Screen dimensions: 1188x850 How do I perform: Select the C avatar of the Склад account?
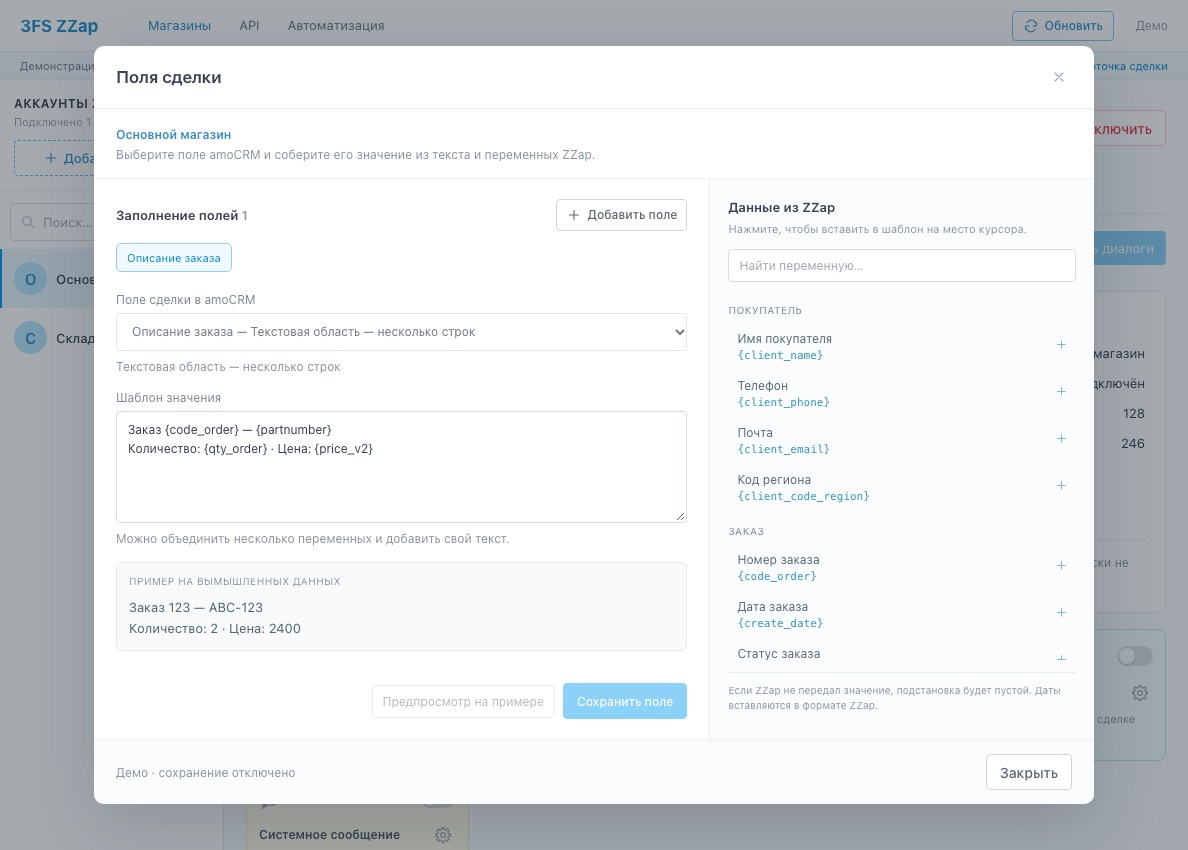click(x=30, y=338)
